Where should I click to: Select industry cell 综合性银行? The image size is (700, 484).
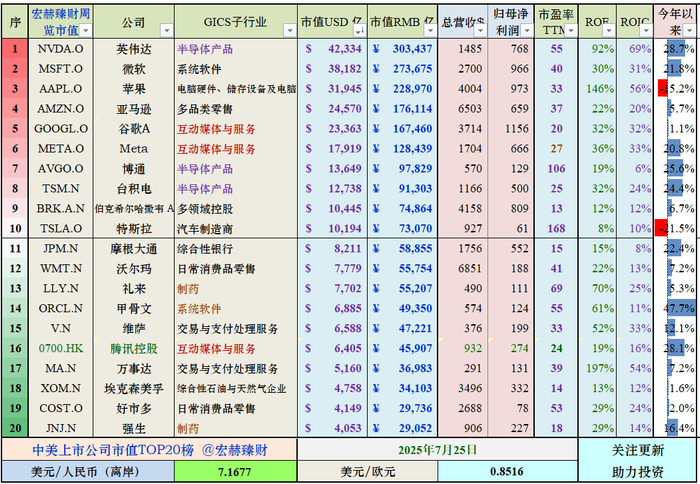236,248
